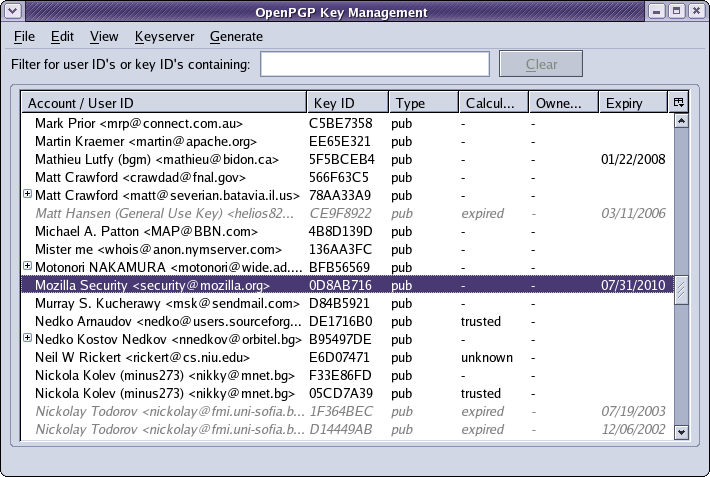
Task: Open the column picker icon in table header
Action: [x=678, y=102]
